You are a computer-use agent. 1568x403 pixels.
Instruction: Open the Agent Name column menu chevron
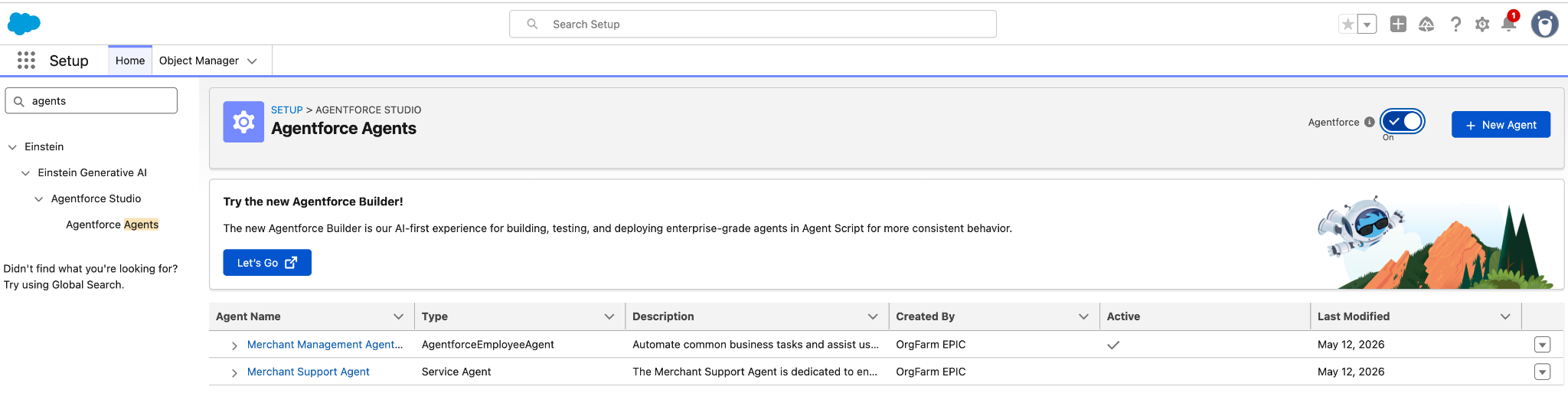(398, 316)
